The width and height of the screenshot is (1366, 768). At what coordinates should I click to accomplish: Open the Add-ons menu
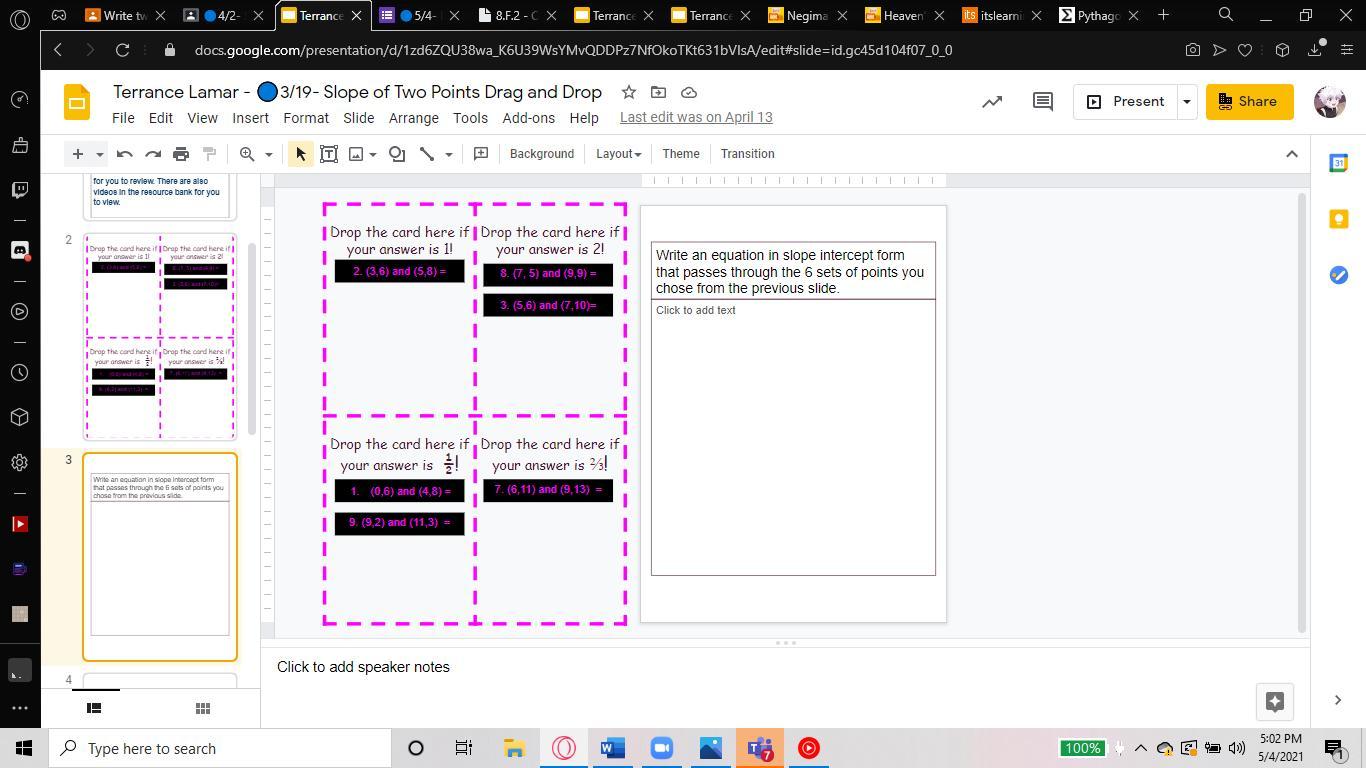tap(529, 117)
